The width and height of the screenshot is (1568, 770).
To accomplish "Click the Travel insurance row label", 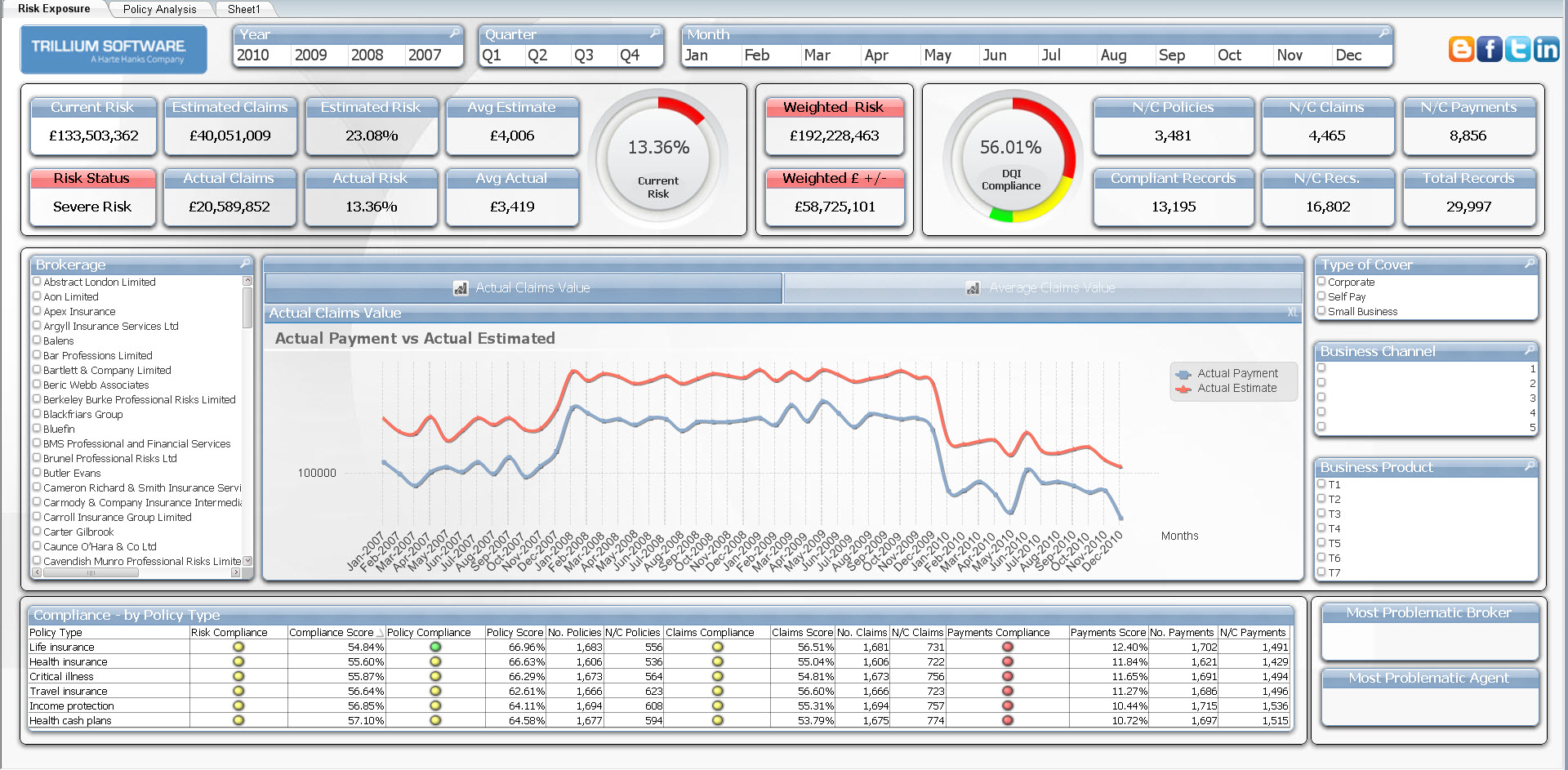I will tap(69, 691).
